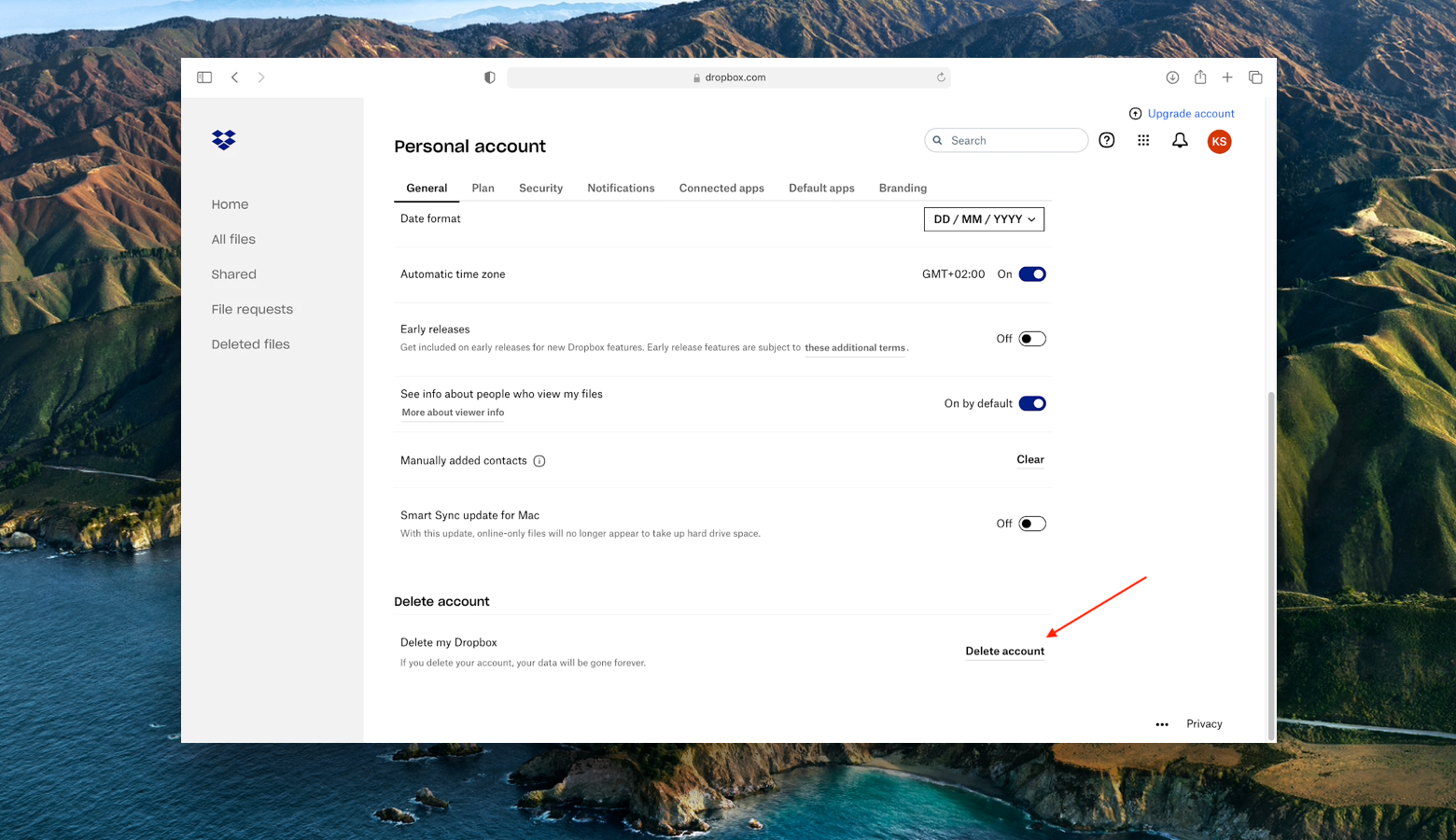The image size is (1456, 840).
Task: Focus the Search input field
Action: click(x=1006, y=140)
